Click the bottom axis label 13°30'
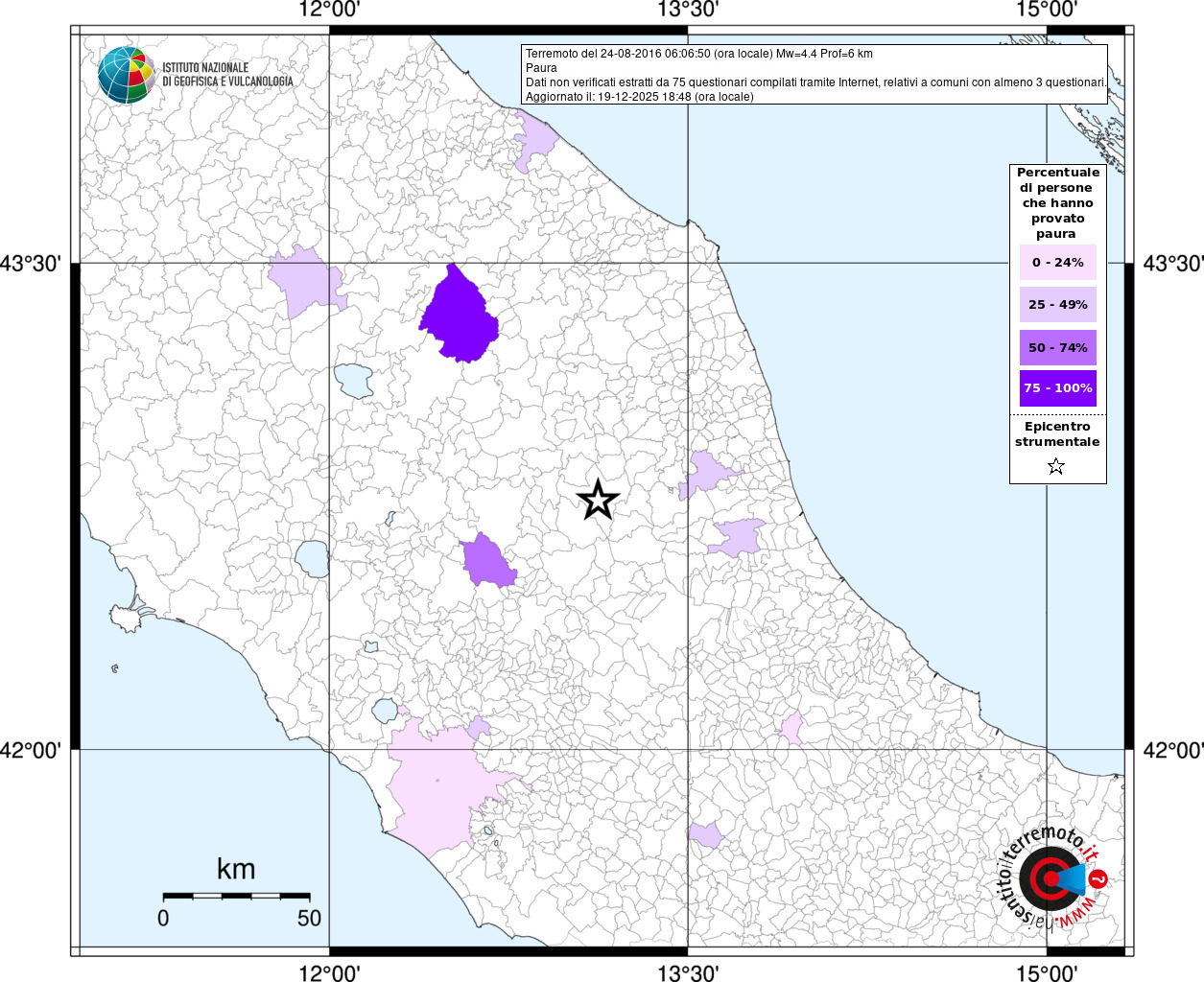 pyautogui.click(x=688, y=972)
